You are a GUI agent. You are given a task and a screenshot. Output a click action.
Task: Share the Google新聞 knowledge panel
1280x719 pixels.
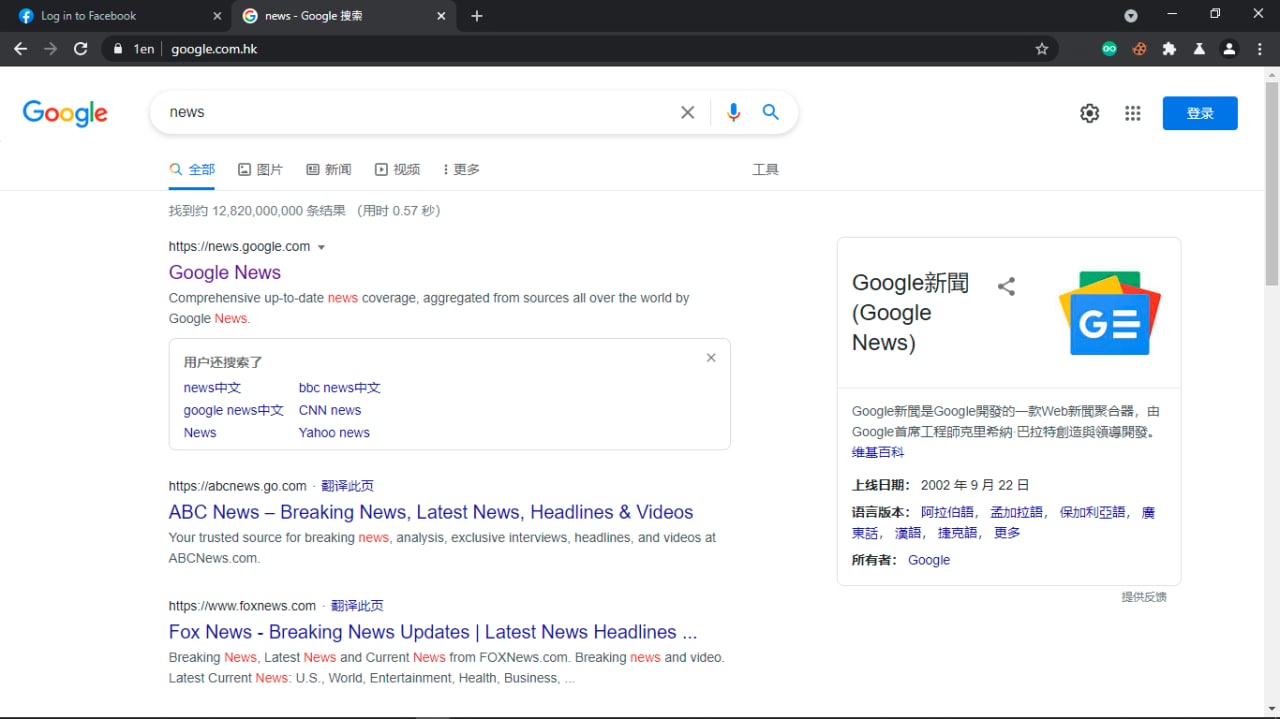click(x=1007, y=287)
